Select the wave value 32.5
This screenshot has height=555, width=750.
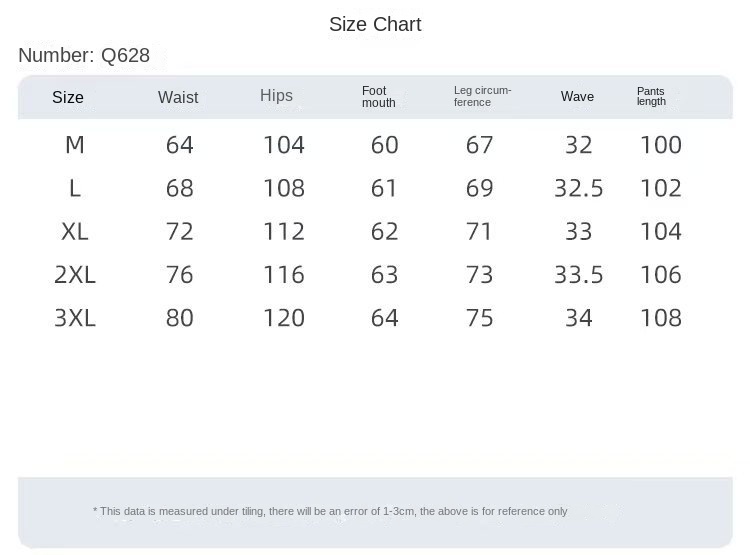(x=579, y=188)
